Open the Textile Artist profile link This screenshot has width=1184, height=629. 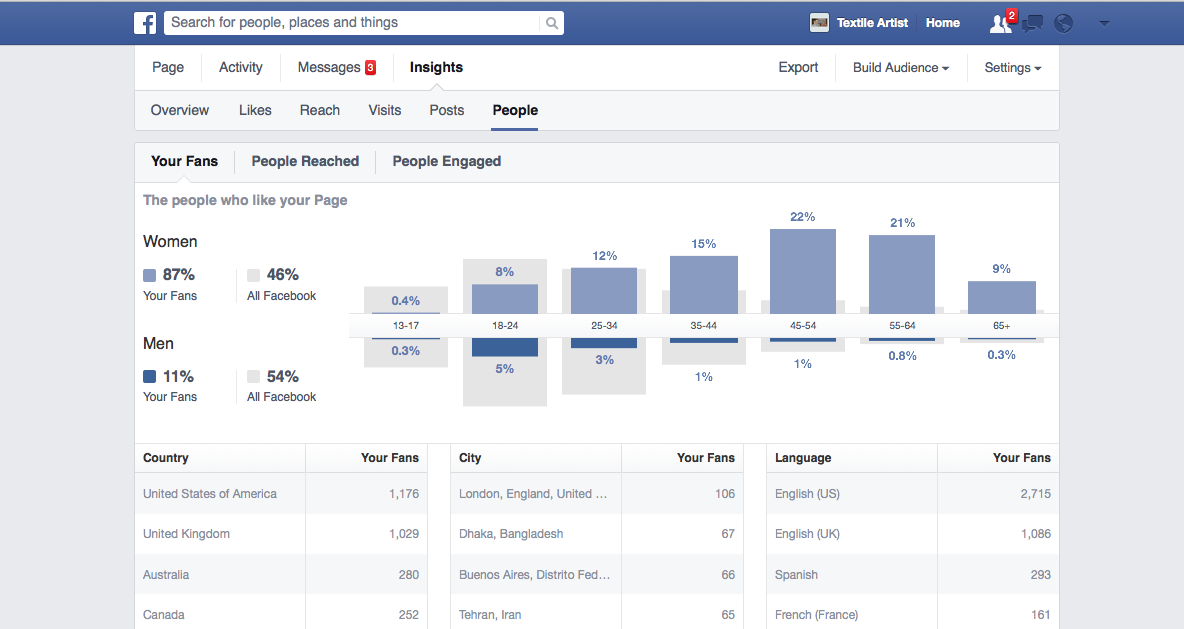coord(872,23)
